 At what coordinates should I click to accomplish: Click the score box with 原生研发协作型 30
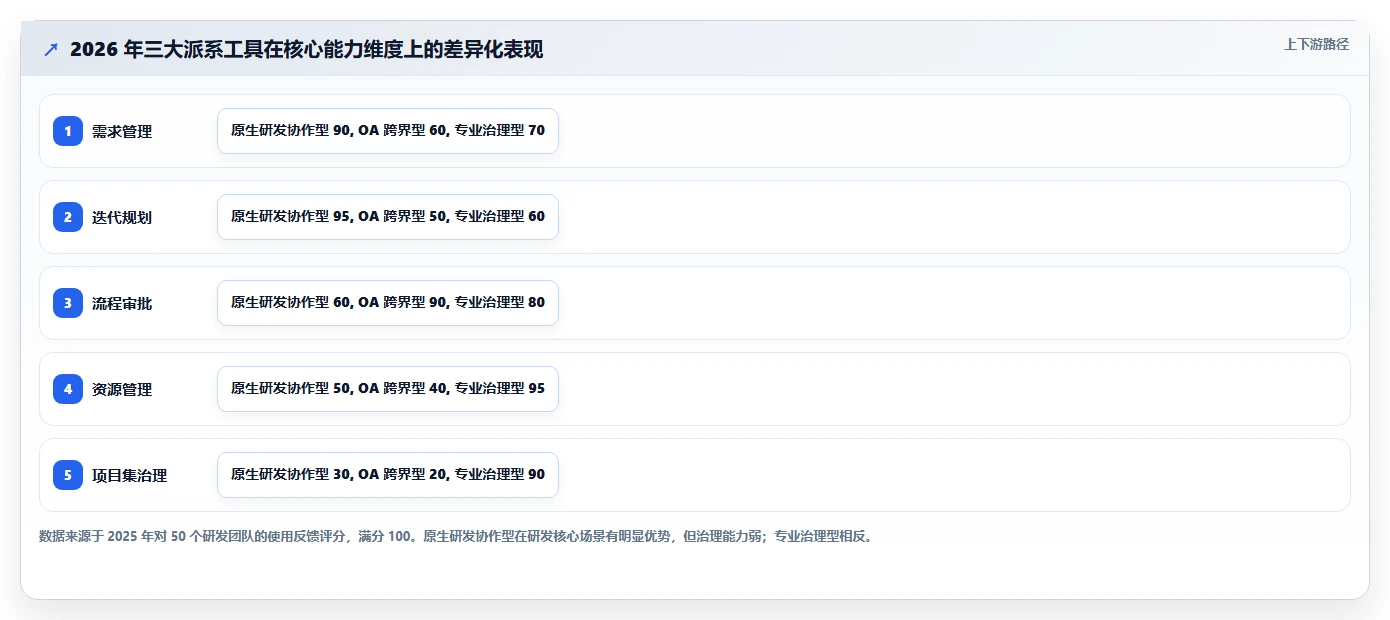pyautogui.click(x=388, y=475)
